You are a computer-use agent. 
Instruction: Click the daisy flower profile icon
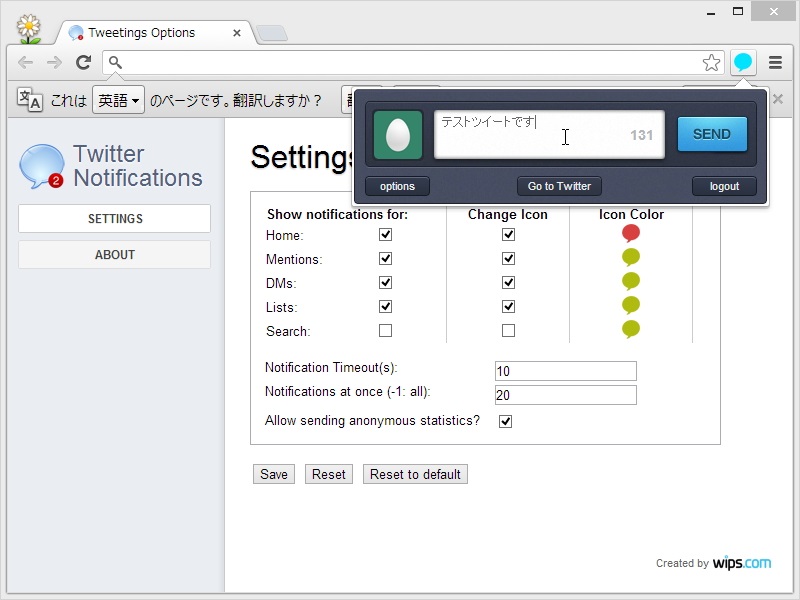[x=29, y=29]
